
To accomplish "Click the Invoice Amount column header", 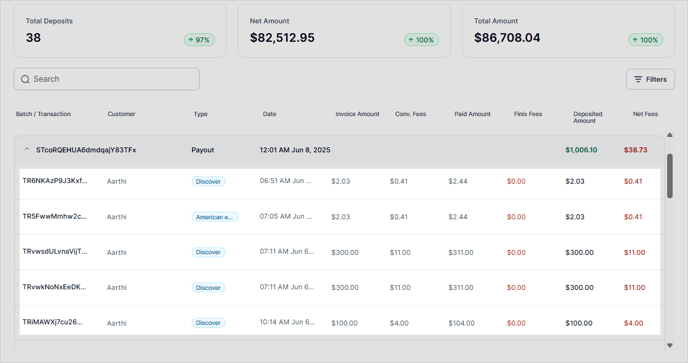I will (x=357, y=114).
